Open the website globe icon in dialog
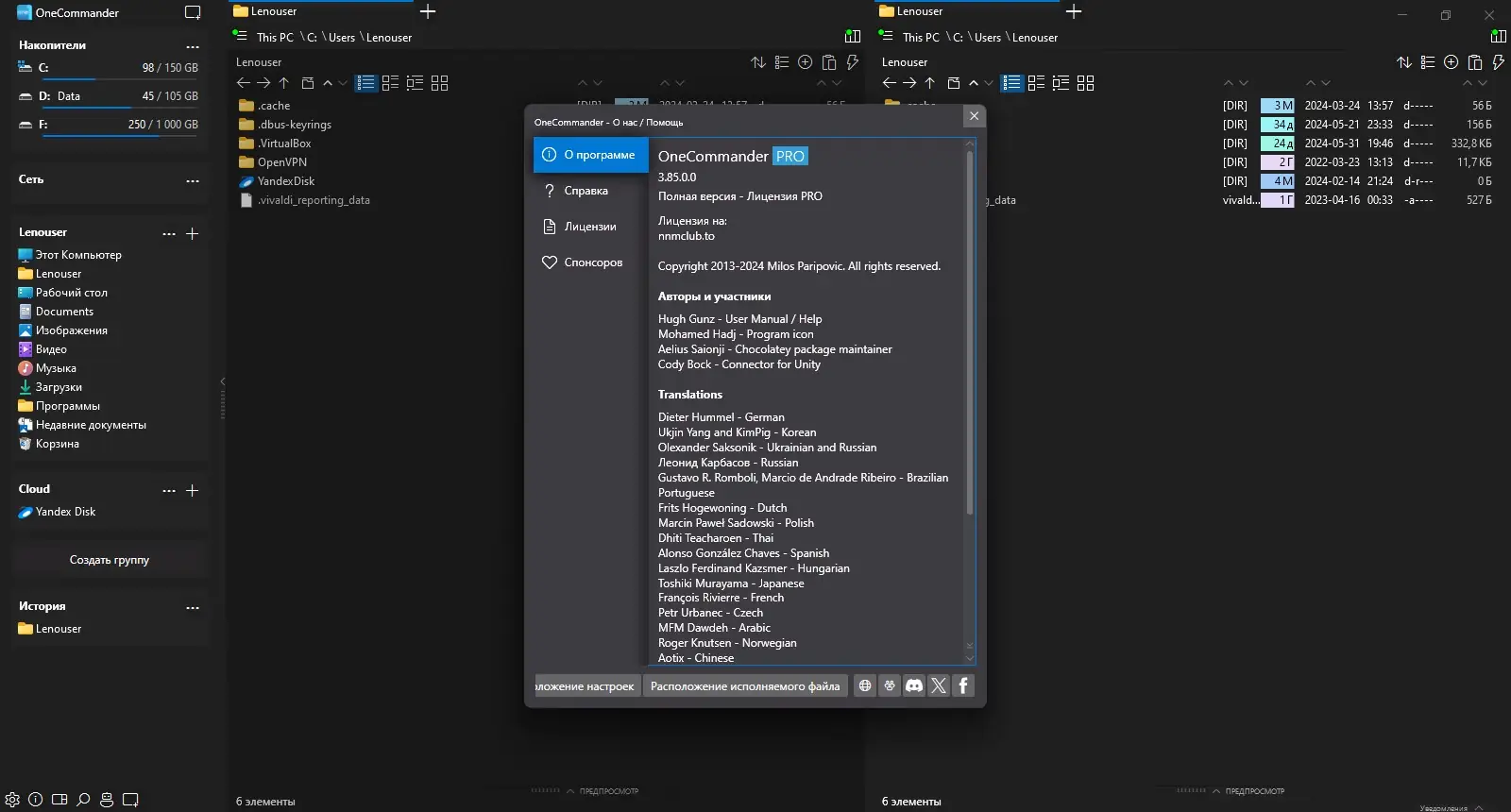Screen dimensions: 1511x812 coord(865,685)
